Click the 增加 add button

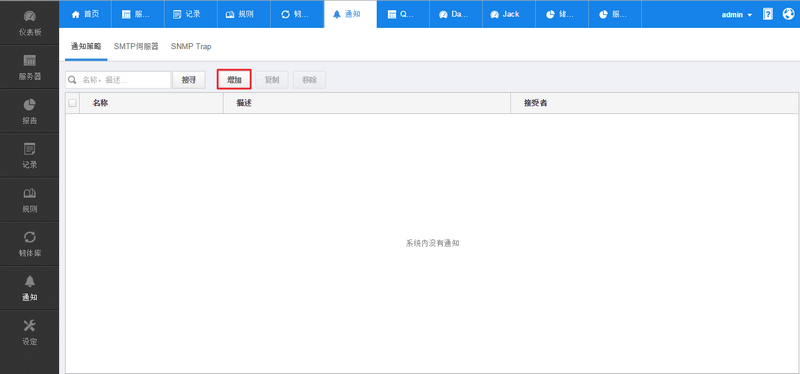pos(234,80)
